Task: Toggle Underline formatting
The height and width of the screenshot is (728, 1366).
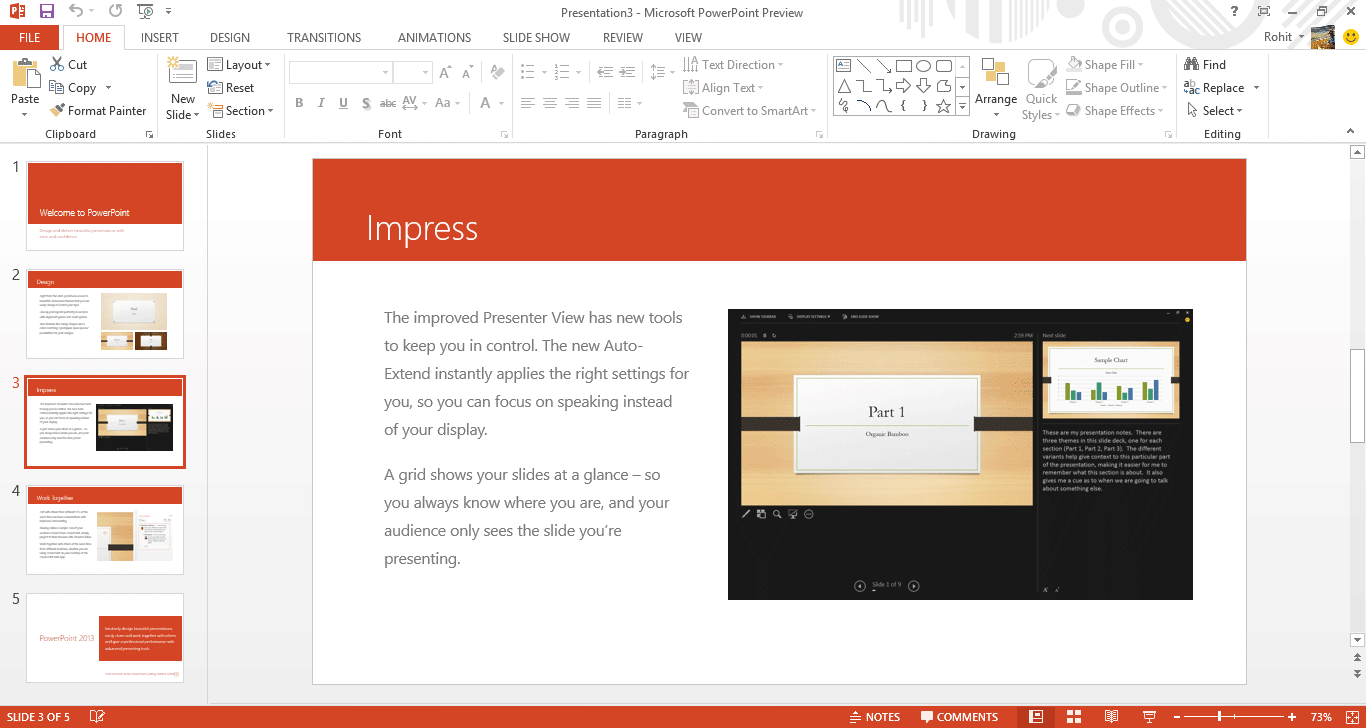Action: (x=343, y=103)
